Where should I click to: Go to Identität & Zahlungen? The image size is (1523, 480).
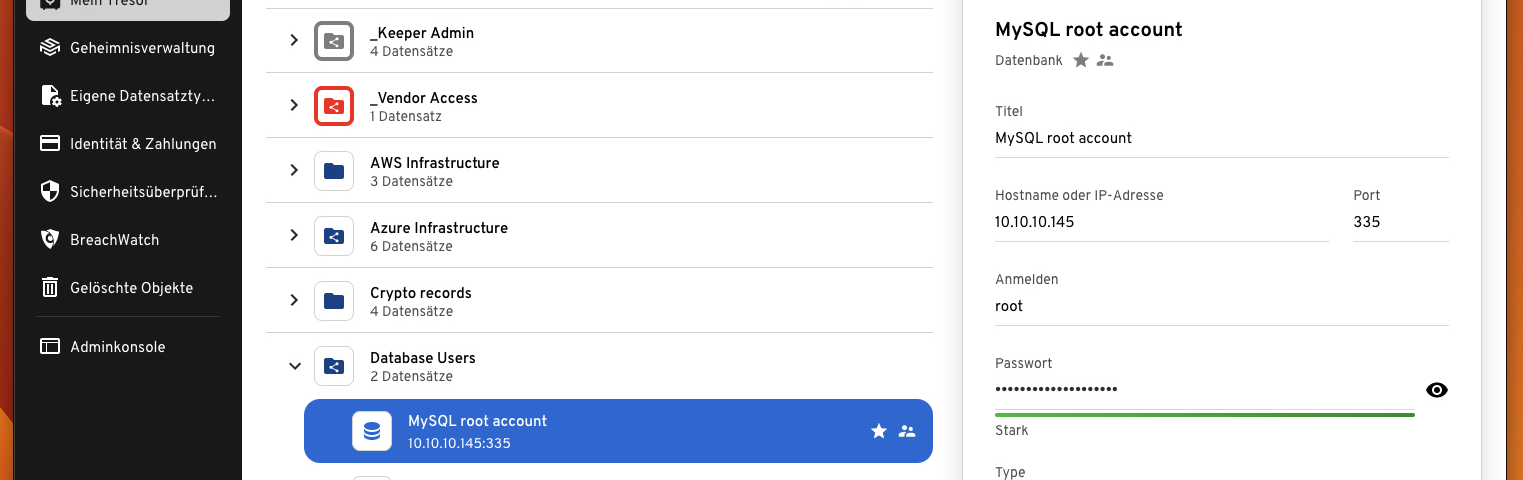[x=143, y=144]
